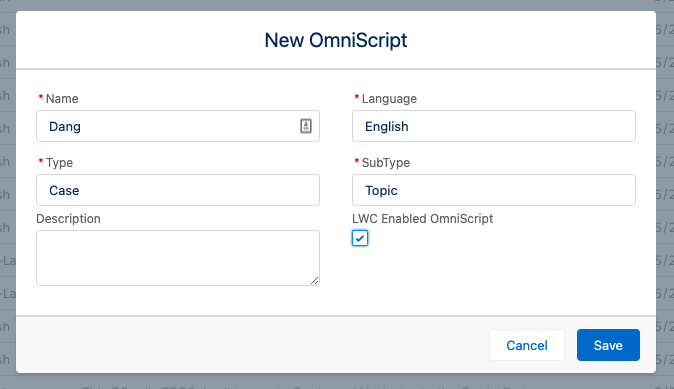Click the red asterisk beside SubType
The height and width of the screenshot is (389, 674).
(x=356, y=162)
